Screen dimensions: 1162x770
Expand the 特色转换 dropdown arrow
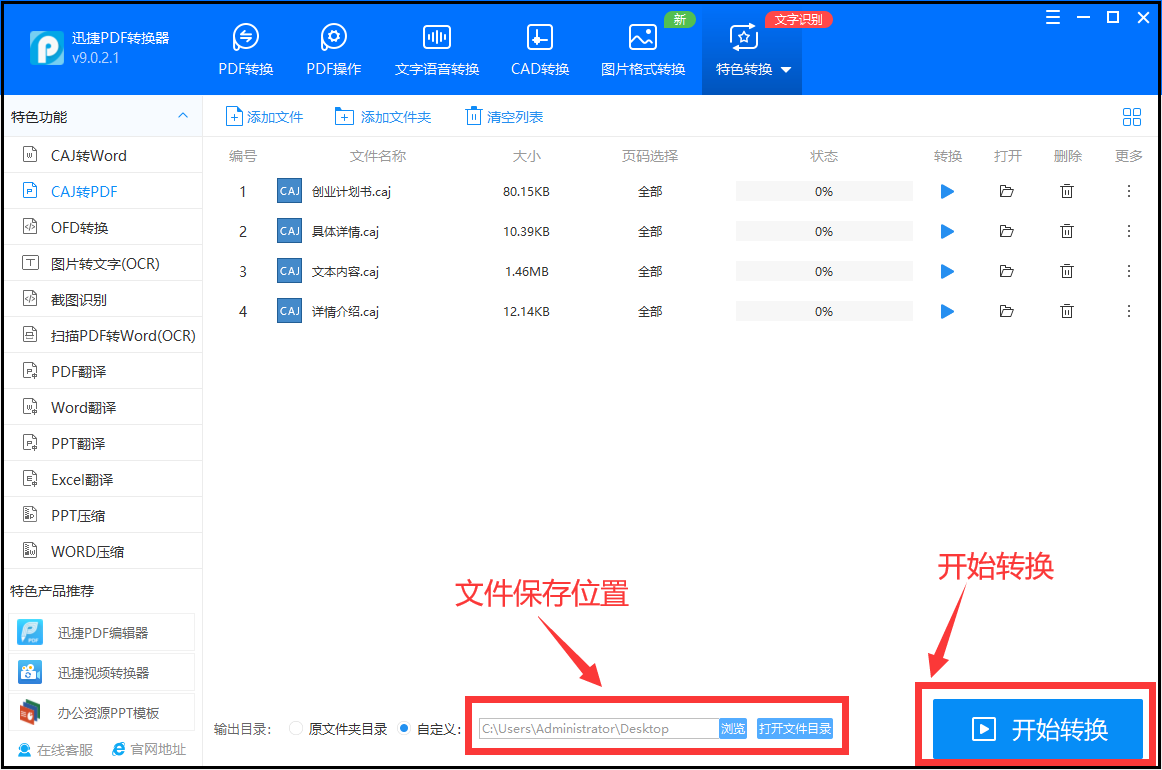[x=786, y=70]
